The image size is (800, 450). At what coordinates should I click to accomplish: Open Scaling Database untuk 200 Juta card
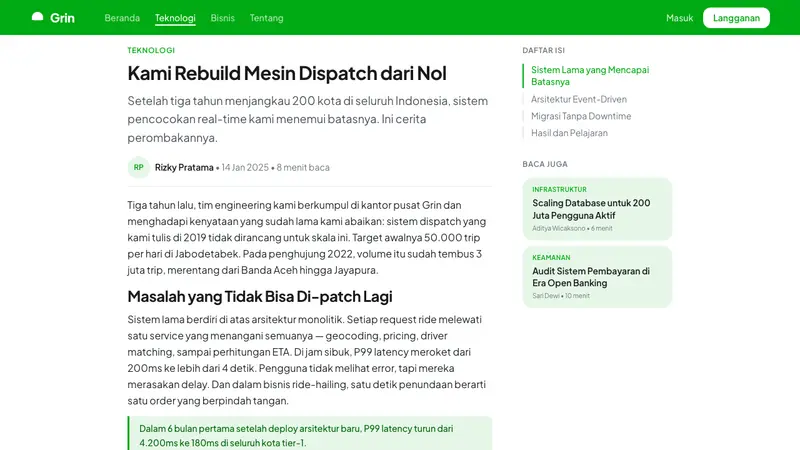pyautogui.click(x=597, y=209)
